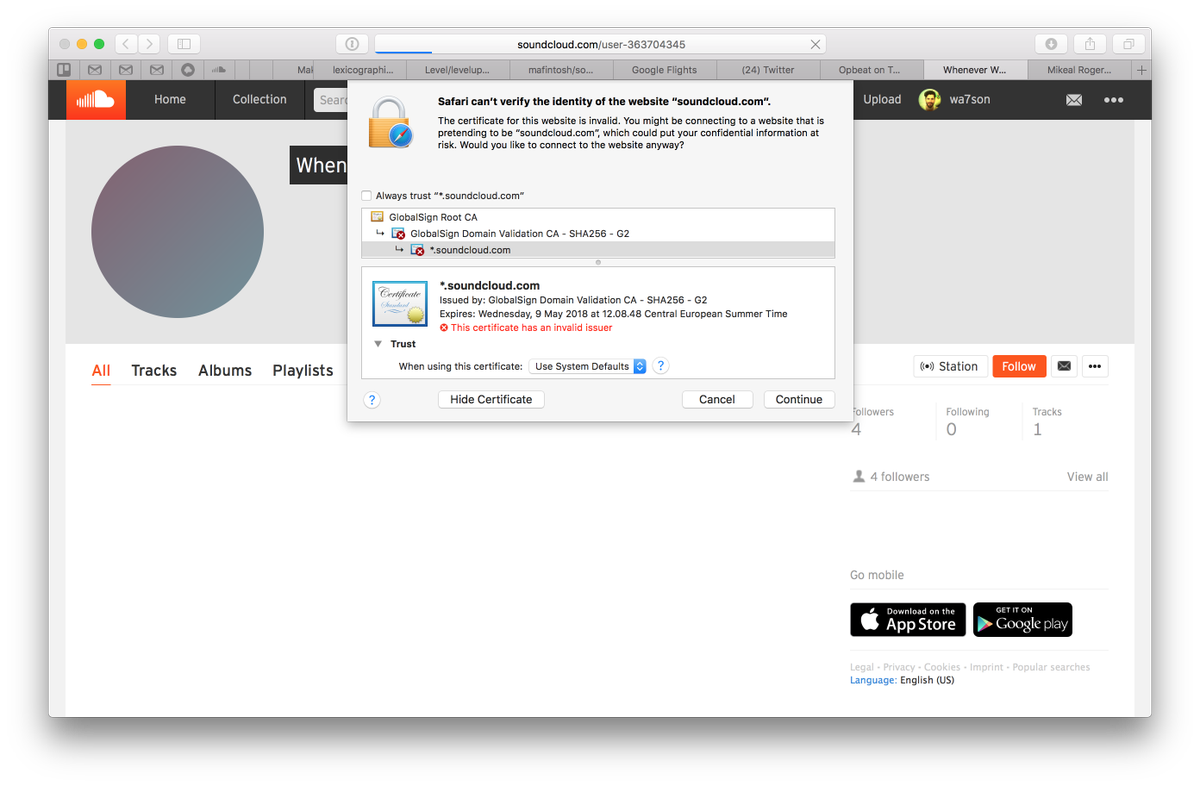Click Continue in the certificate dialog

pyautogui.click(x=799, y=399)
